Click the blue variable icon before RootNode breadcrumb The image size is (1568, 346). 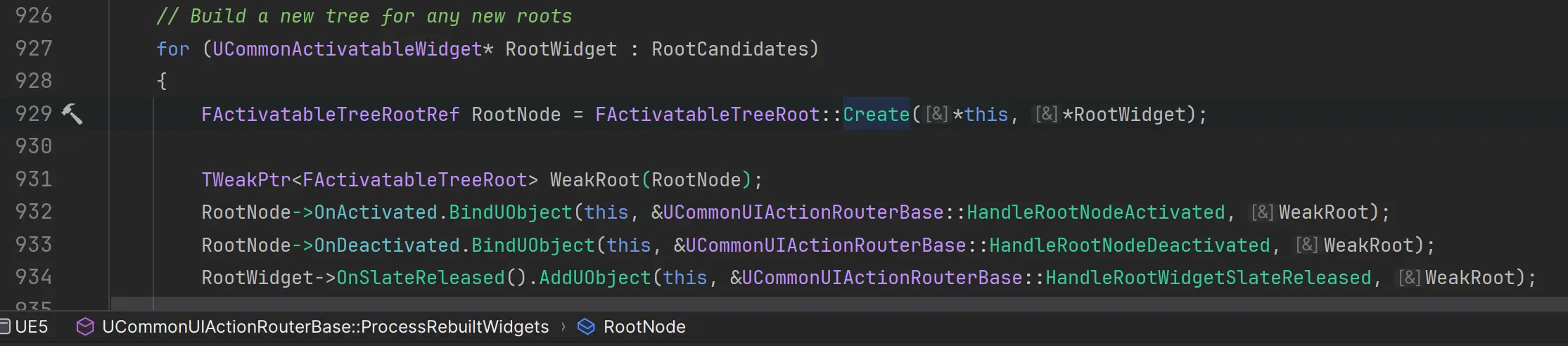(586, 327)
